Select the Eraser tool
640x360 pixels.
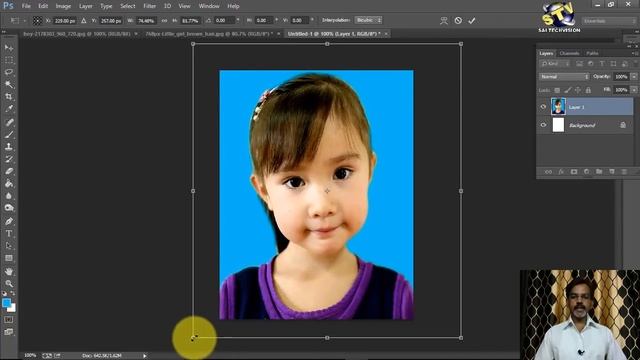(x=9, y=171)
